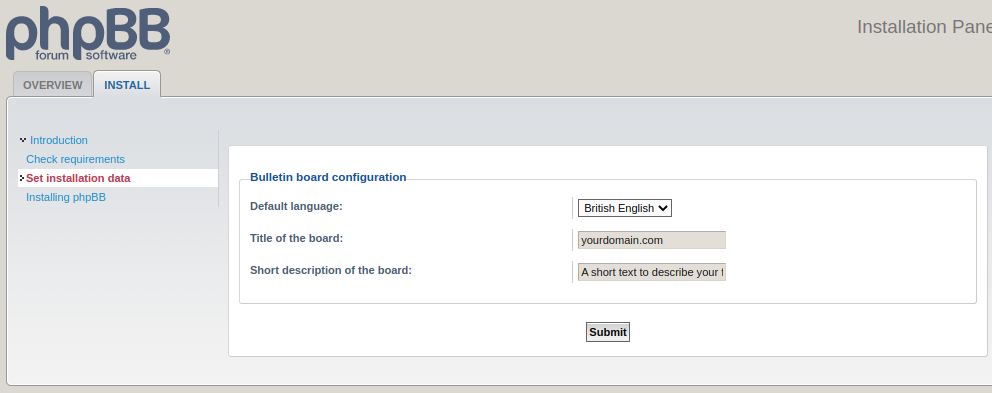Click the Short description of the board label
The image size is (992, 393).
[331, 270]
